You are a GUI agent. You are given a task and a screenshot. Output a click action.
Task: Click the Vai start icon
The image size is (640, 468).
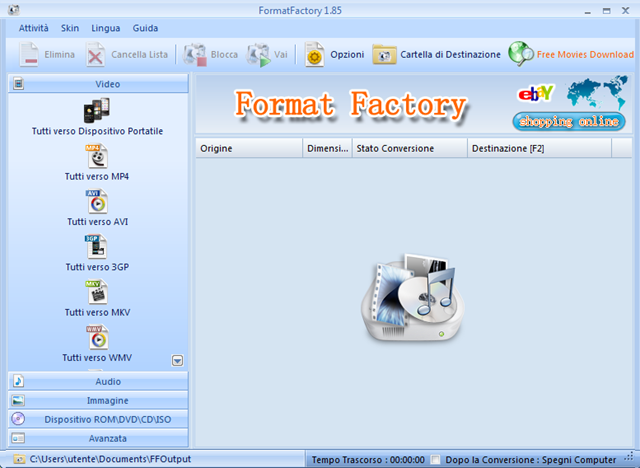(258, 55)
